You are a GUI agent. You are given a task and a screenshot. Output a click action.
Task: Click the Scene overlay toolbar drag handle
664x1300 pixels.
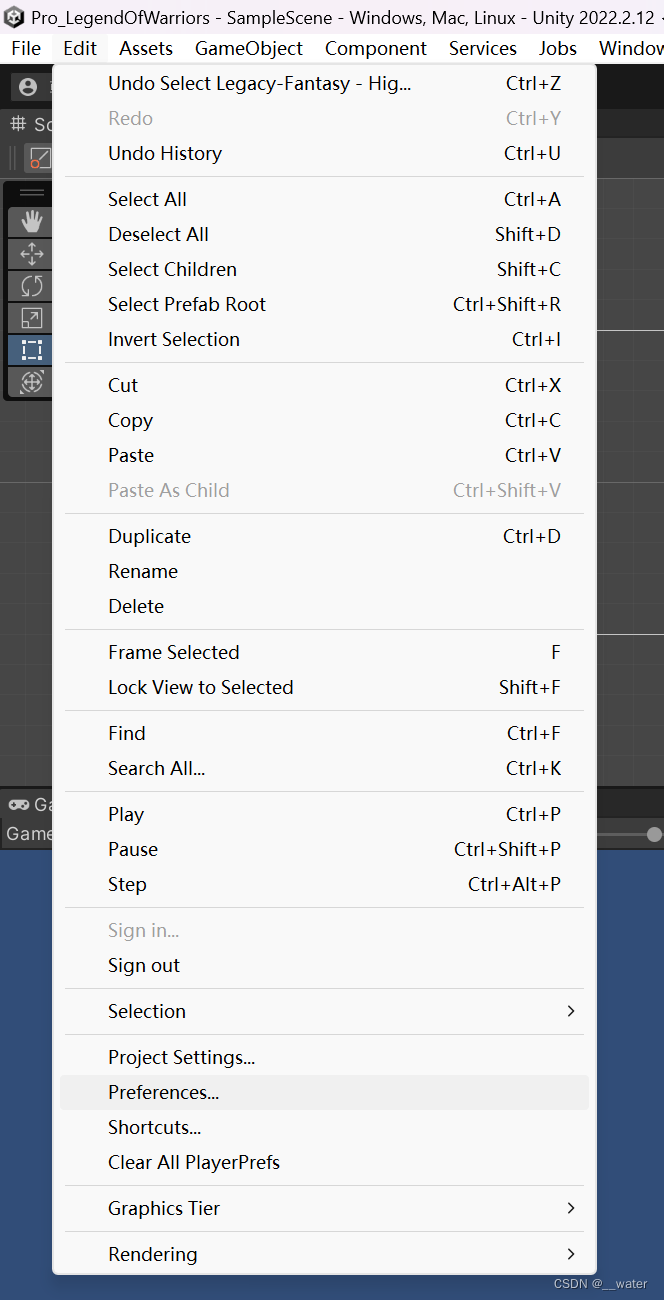click(32, 193)
